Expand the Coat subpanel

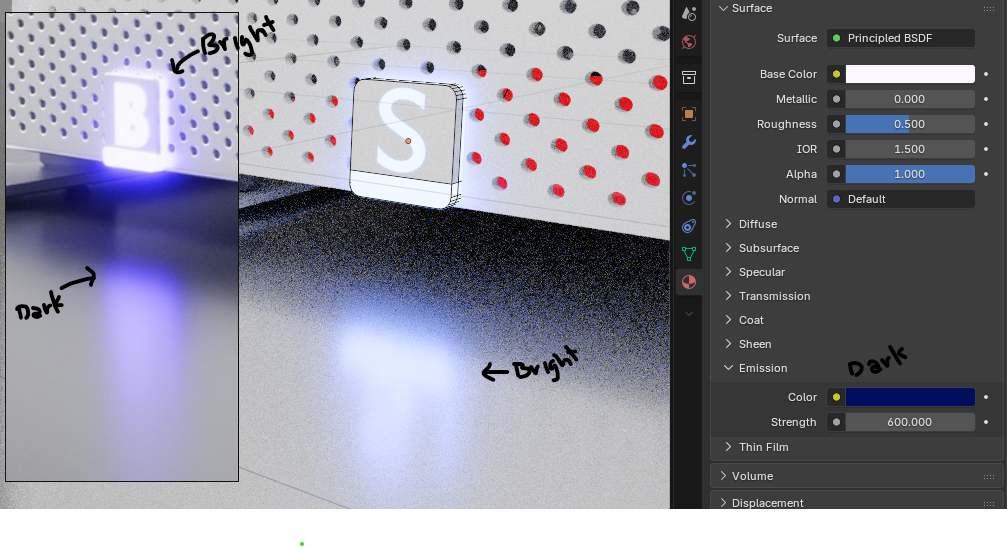point(728,320)
